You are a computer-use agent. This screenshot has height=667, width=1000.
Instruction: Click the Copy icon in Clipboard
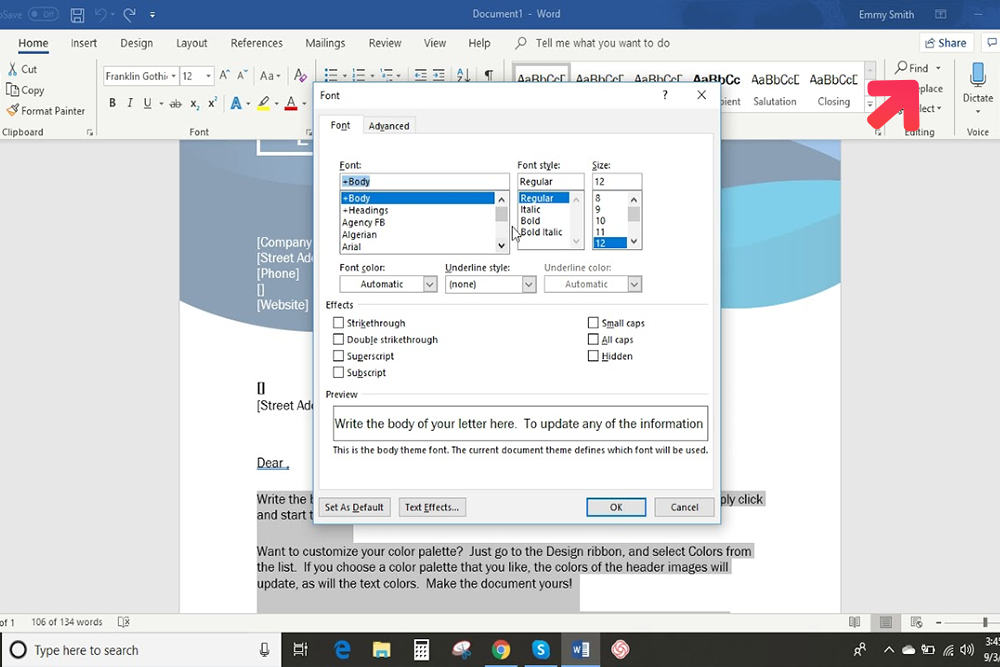[12, 90]
